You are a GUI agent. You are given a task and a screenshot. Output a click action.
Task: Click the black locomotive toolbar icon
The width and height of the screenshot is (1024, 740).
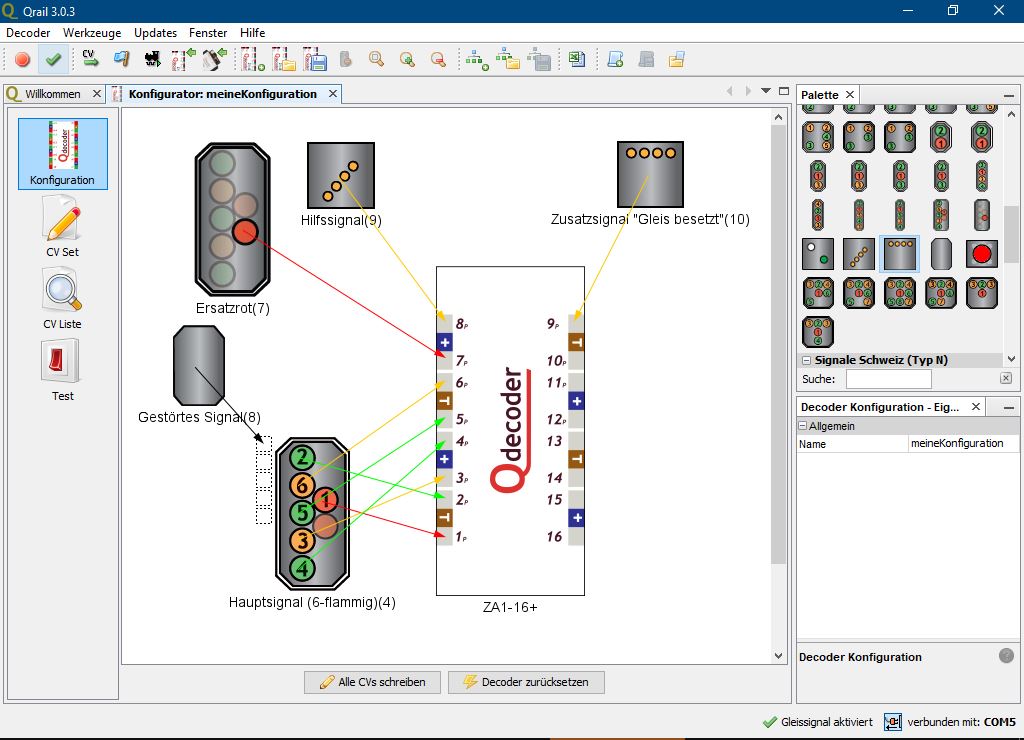tap(152, 59)
